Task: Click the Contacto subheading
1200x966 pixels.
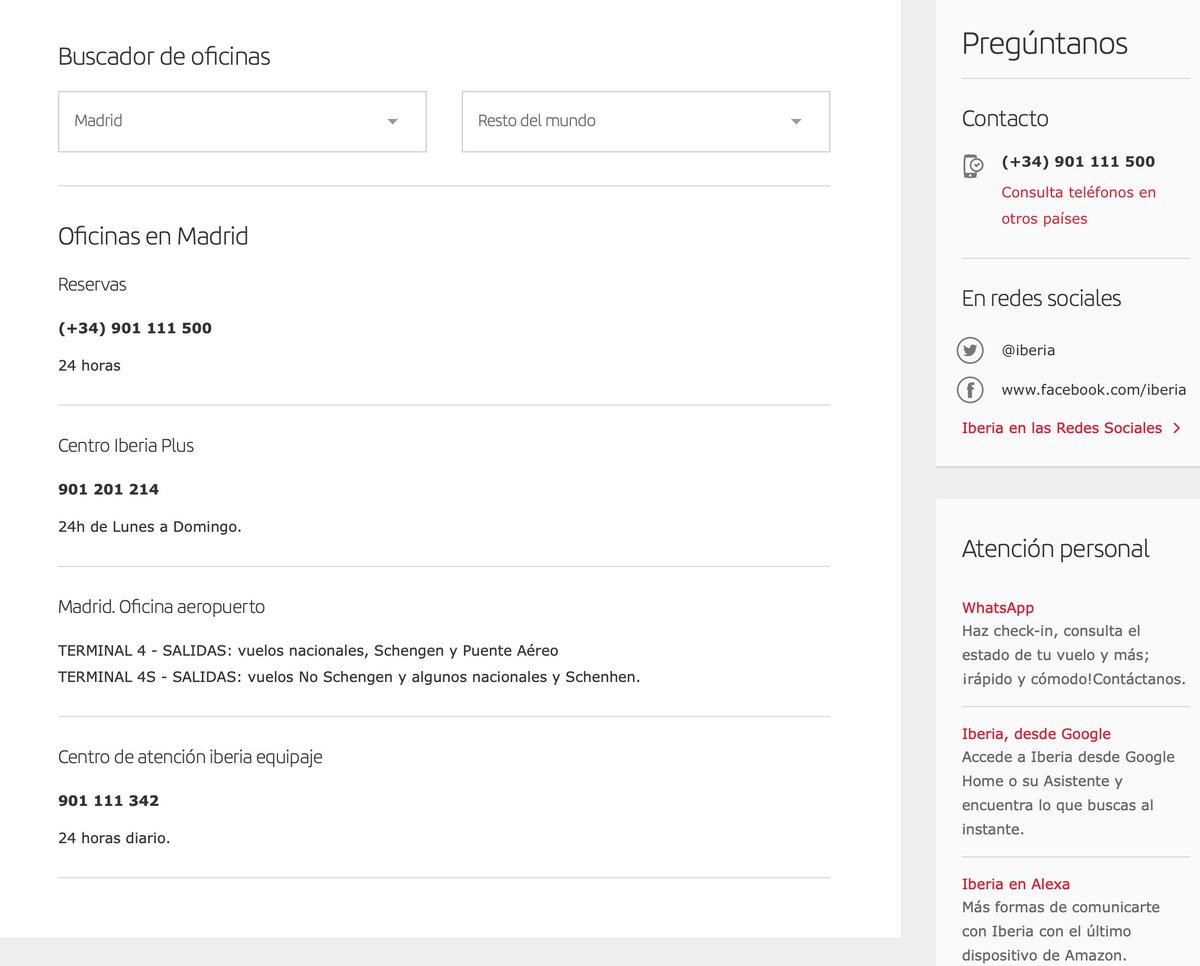Action: (1005, 118)
